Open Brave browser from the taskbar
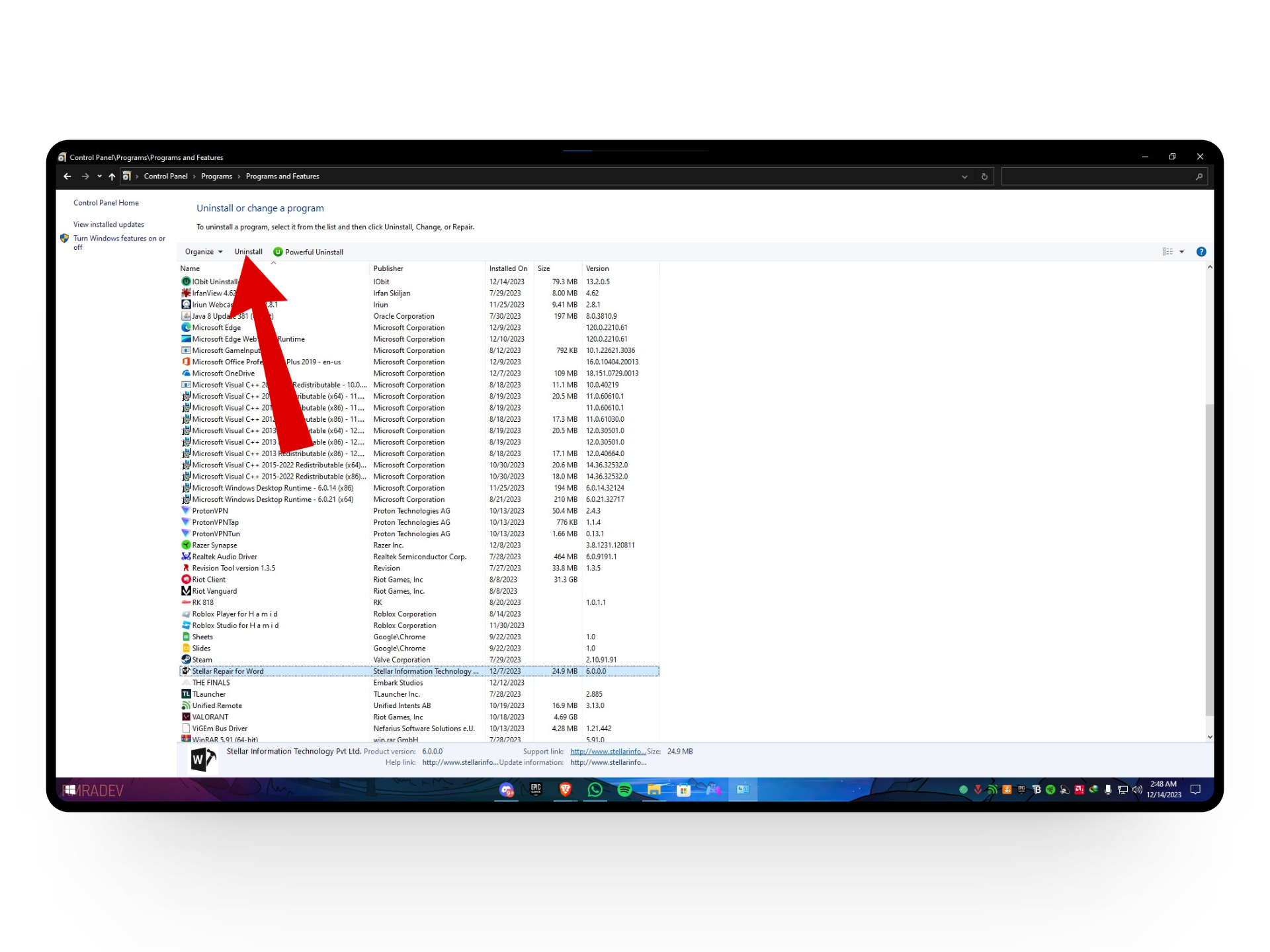 [565, 789]
